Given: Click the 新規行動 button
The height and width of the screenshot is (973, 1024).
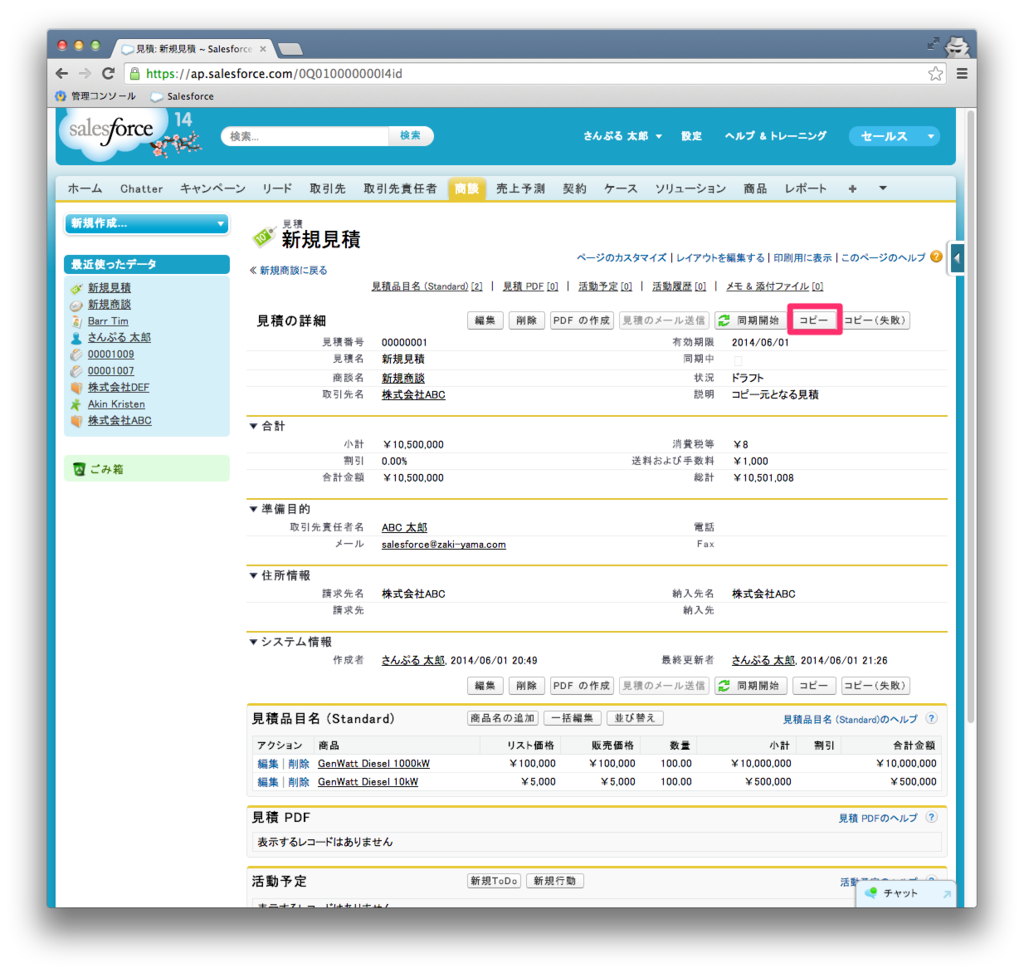Looking at the screenshot, I should [555, 881].
